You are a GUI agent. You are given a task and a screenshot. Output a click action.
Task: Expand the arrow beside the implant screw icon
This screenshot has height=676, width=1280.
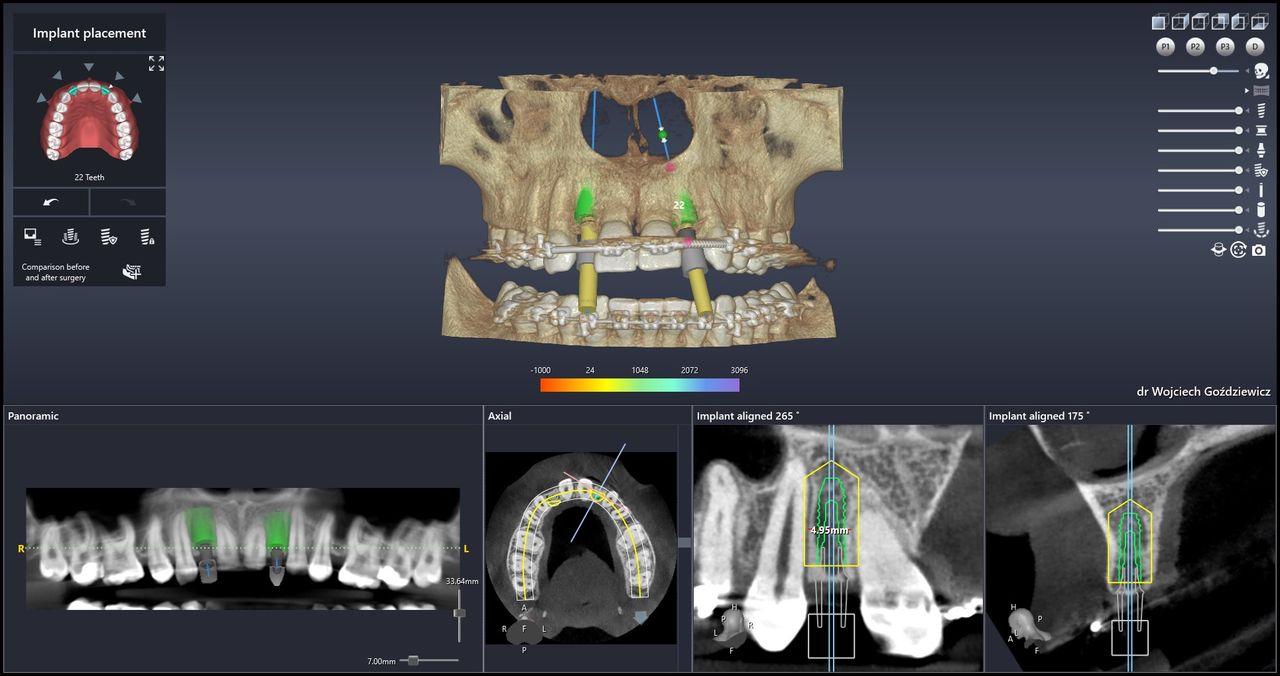(x=1248, y=111)
